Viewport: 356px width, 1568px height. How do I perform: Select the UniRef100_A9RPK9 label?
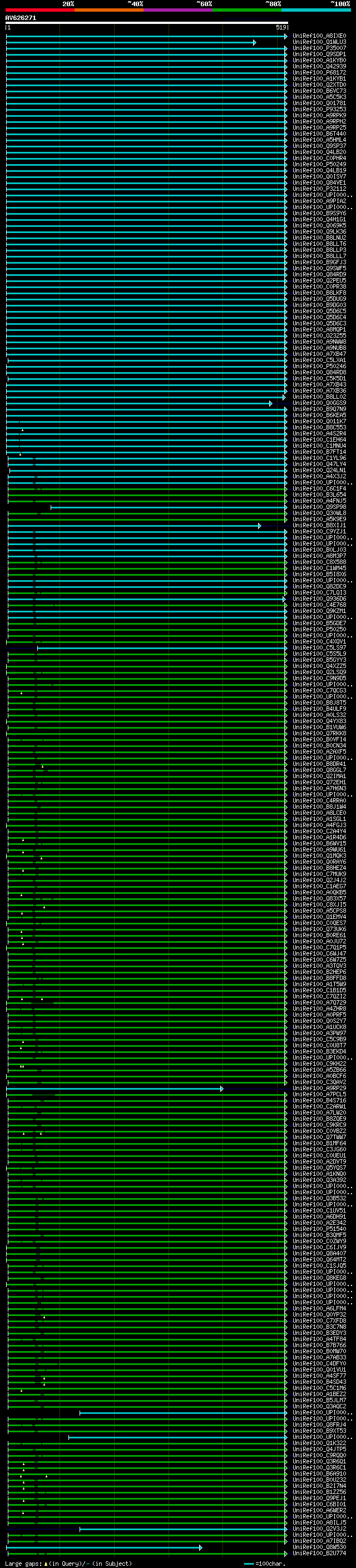click(x=319, y=115)
